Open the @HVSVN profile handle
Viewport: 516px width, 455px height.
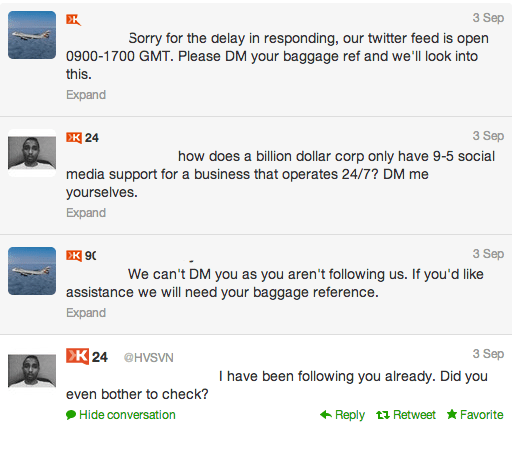click(x=149, y=358)
